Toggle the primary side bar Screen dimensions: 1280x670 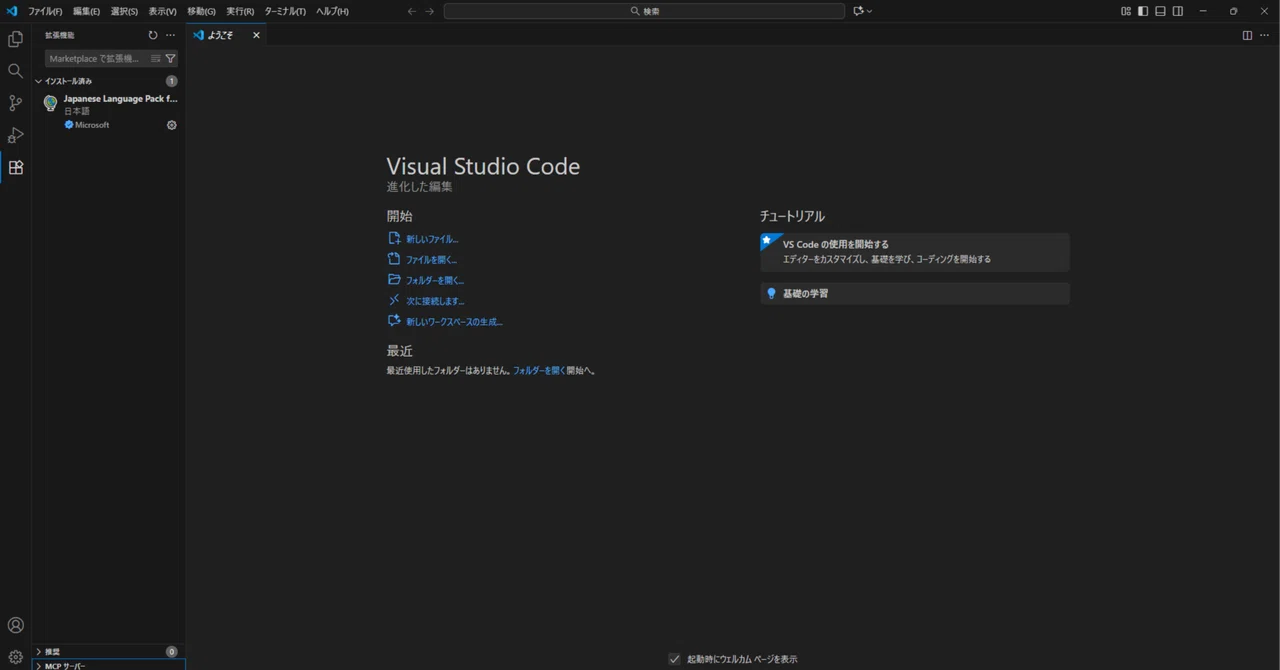1143,11
